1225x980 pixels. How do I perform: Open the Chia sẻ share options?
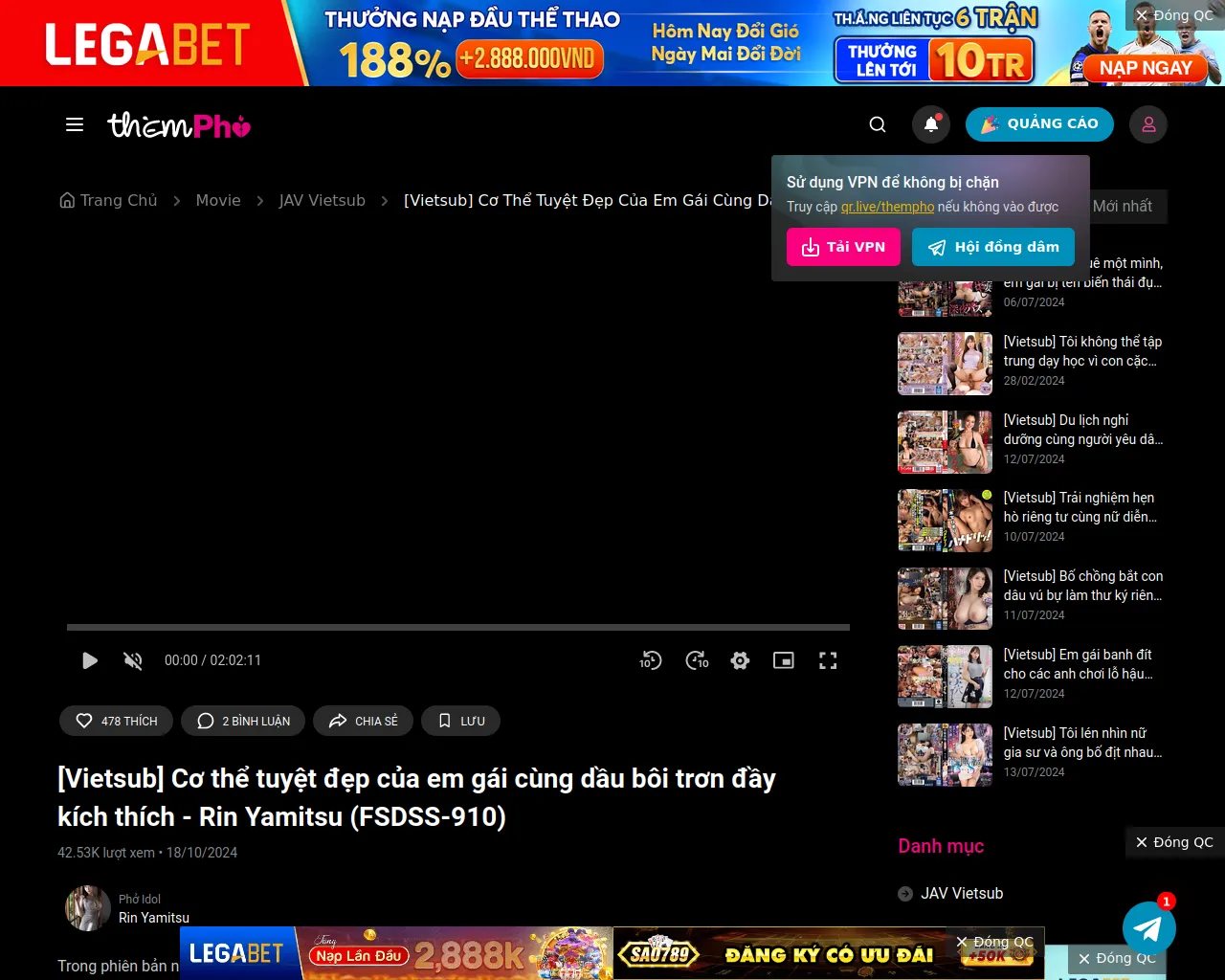tap(363, 721)
